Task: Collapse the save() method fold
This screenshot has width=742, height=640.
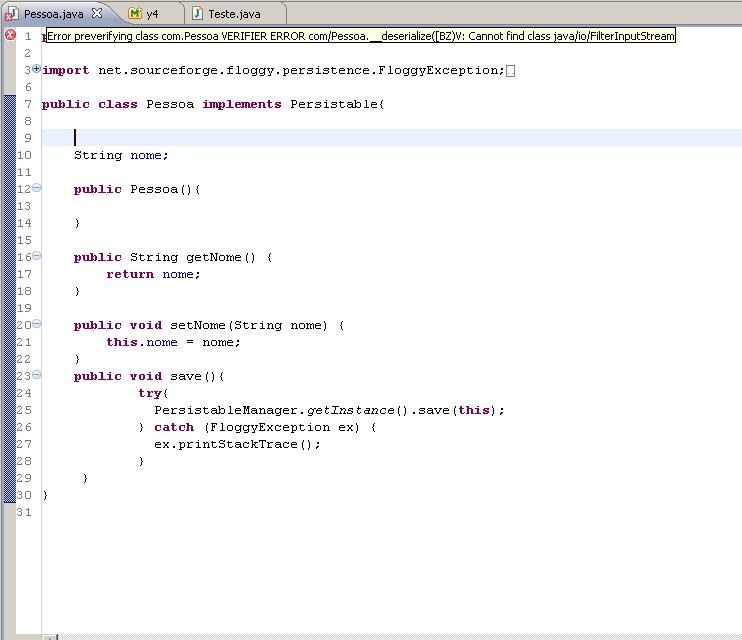Action: point(36,375)
